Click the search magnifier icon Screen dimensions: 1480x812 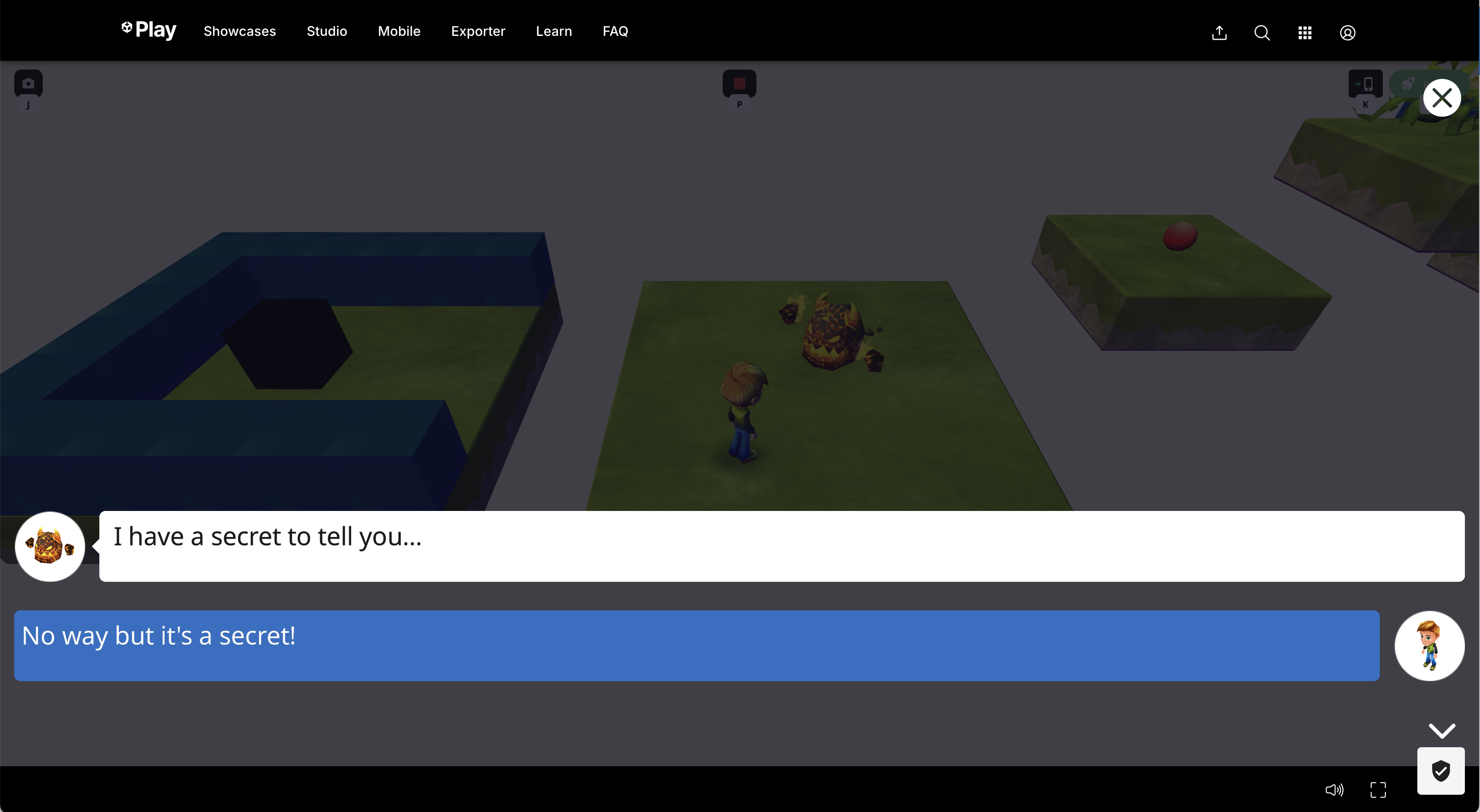tap(1262, 33)
